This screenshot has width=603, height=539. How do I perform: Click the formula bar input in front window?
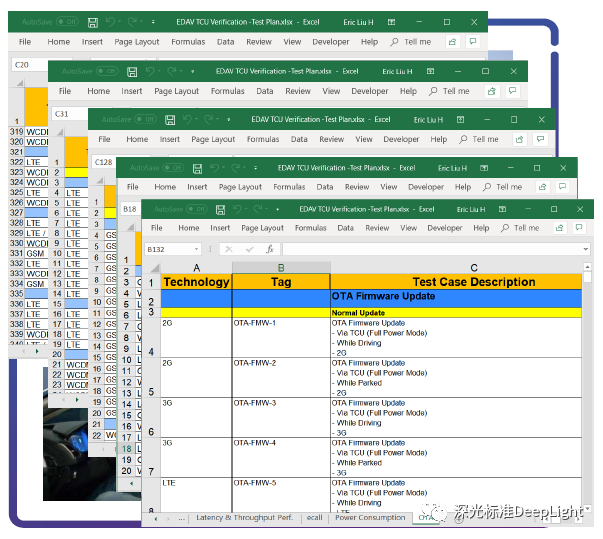(x=432, y=249)
